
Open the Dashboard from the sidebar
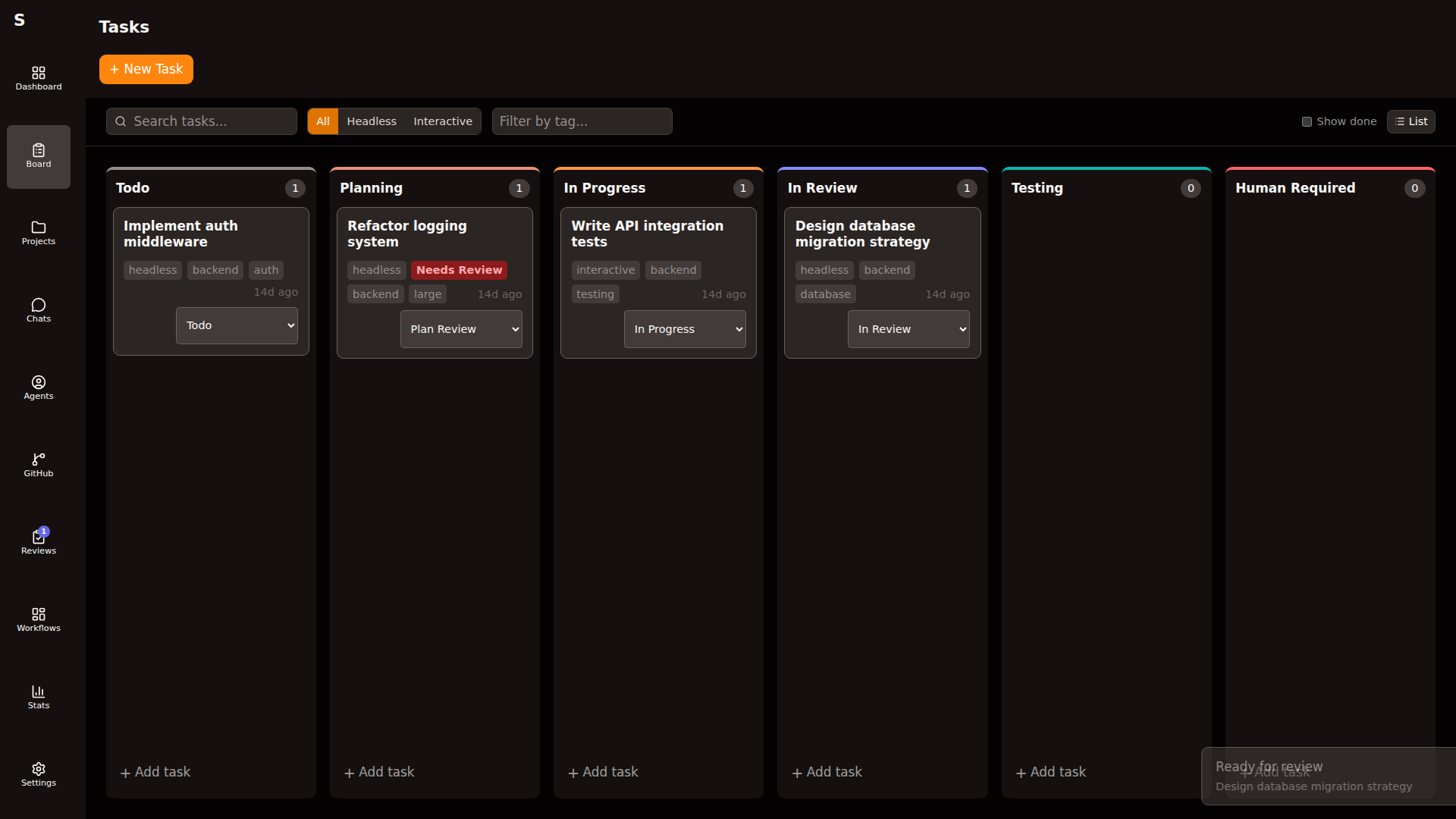(x=38, y=78)
